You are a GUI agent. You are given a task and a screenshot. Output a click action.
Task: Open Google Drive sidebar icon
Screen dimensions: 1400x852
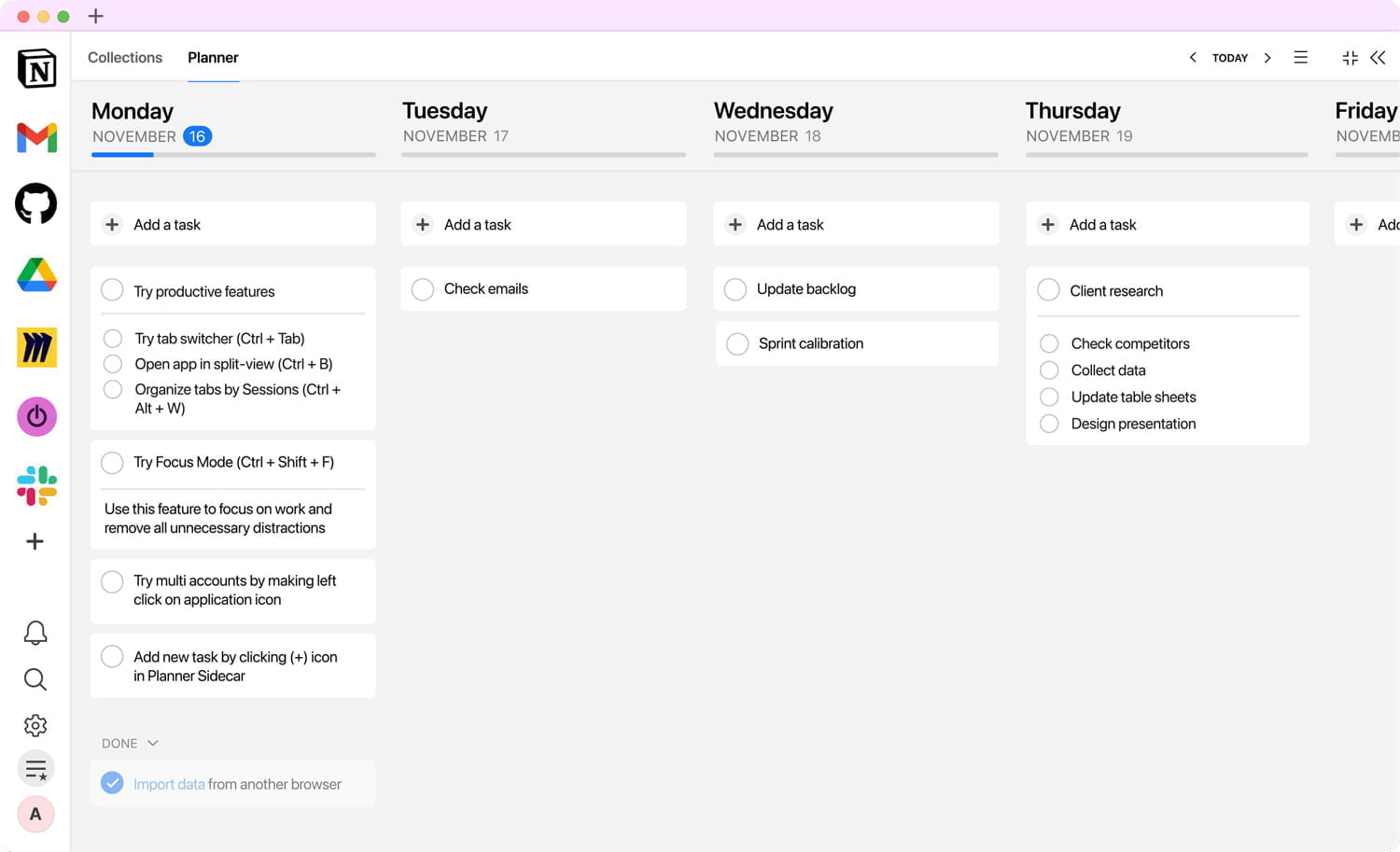coord(36,275)
